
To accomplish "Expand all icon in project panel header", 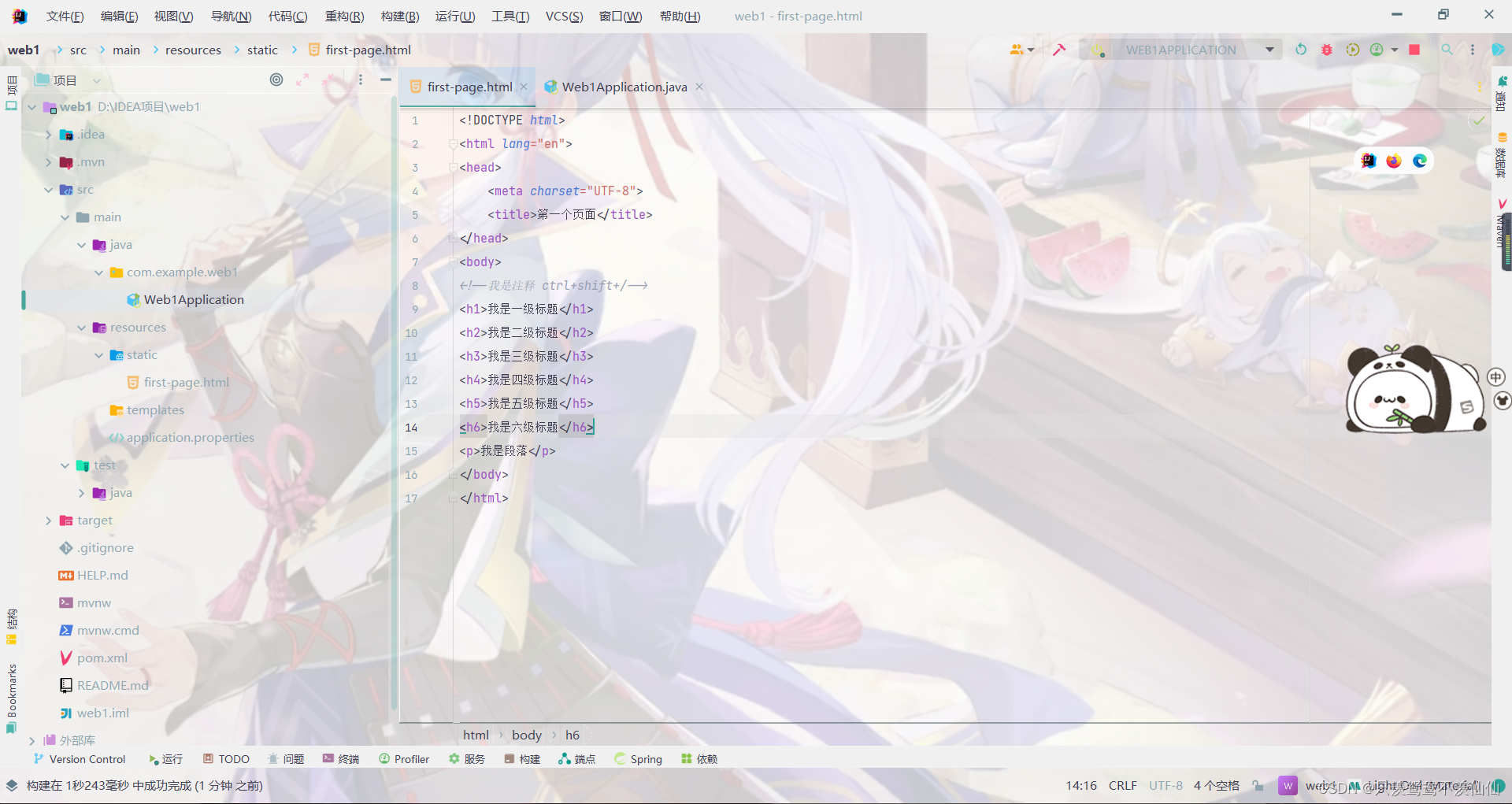I will pyautogui.click(x=302, y=80).
